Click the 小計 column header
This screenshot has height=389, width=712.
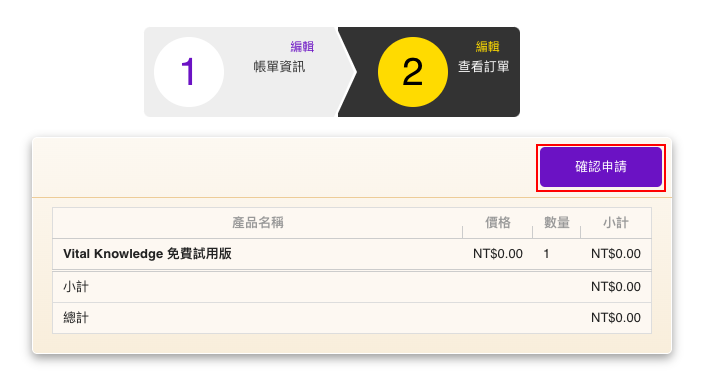pyautogui.click(x=616, y=222)
